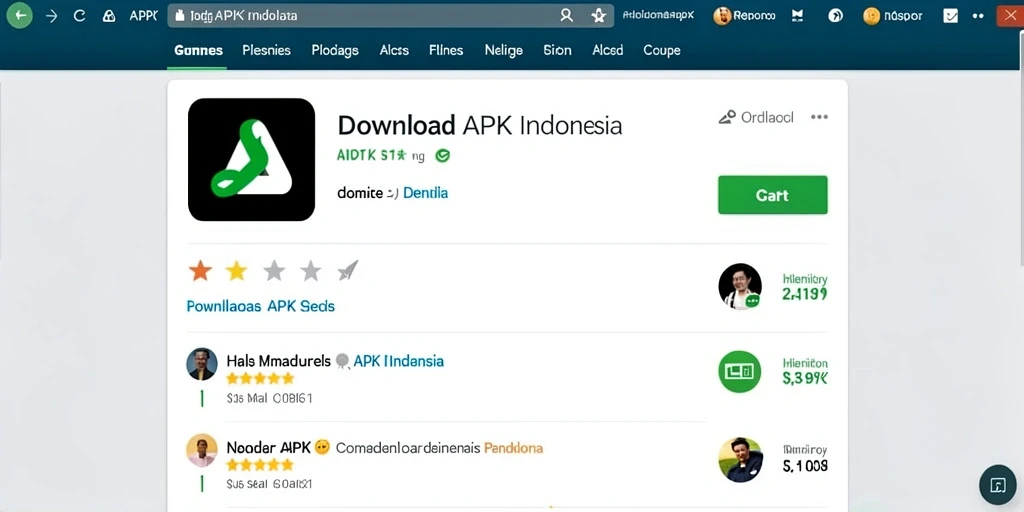The height and width of the screenshot is (512, 1024).
Task: Click the Hals Mmadurels reviewer name
Action: tap(279, 360)
